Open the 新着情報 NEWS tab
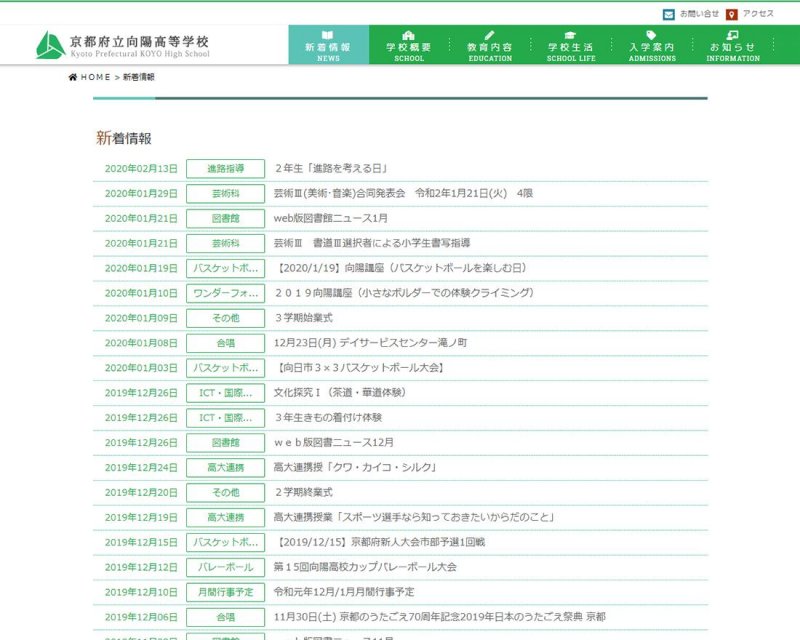Image resolution: width=800 pixels, height=640 pixels. [328, 46]
